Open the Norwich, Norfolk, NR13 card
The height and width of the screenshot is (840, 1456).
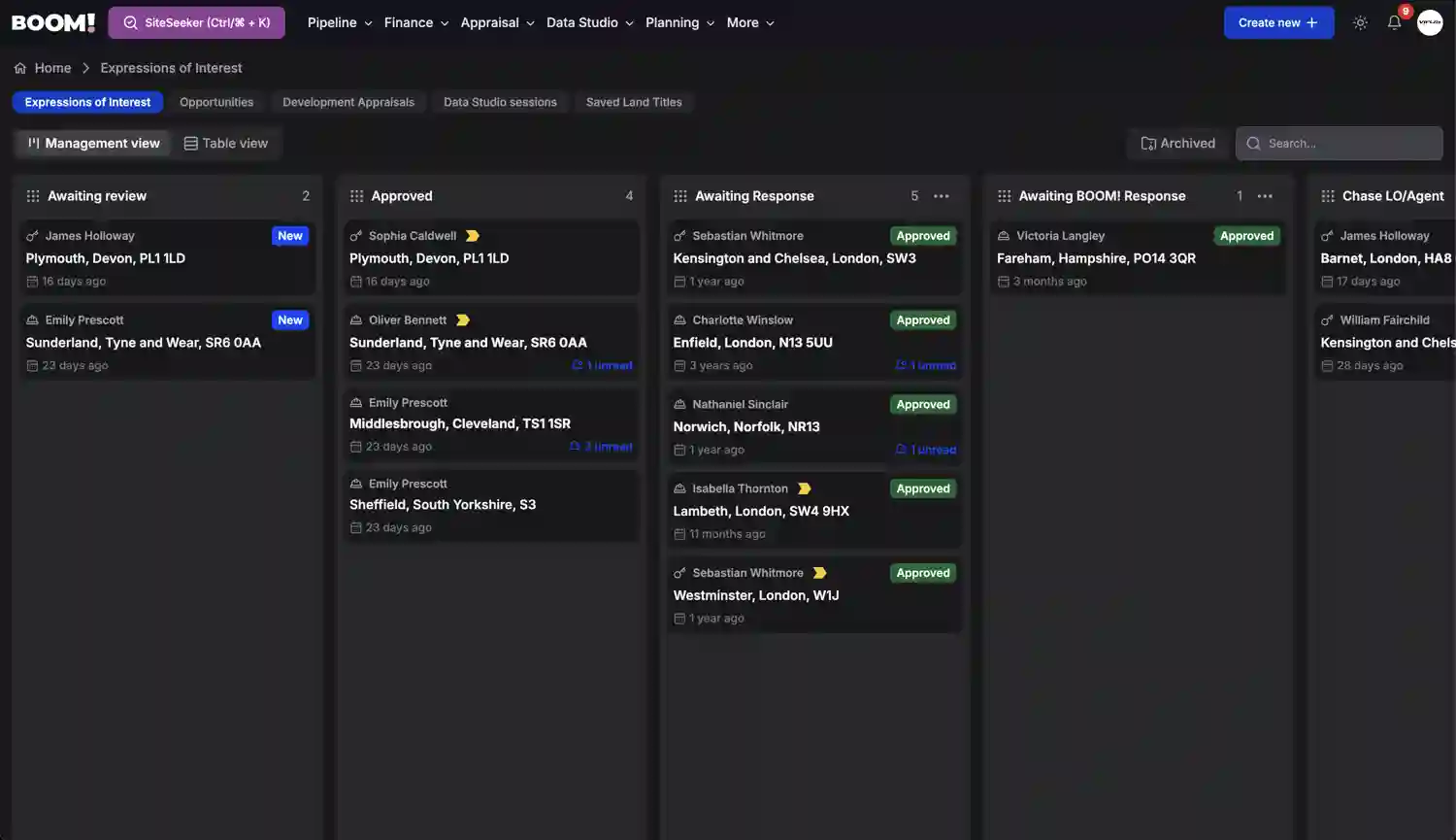(815, 426)
